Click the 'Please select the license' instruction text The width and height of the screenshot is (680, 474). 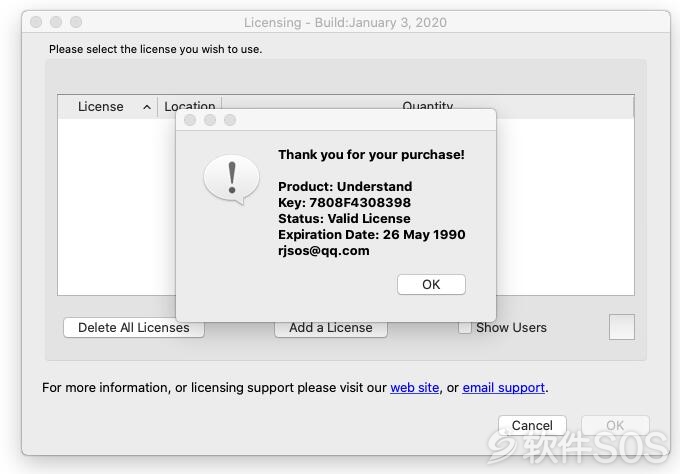155,49
